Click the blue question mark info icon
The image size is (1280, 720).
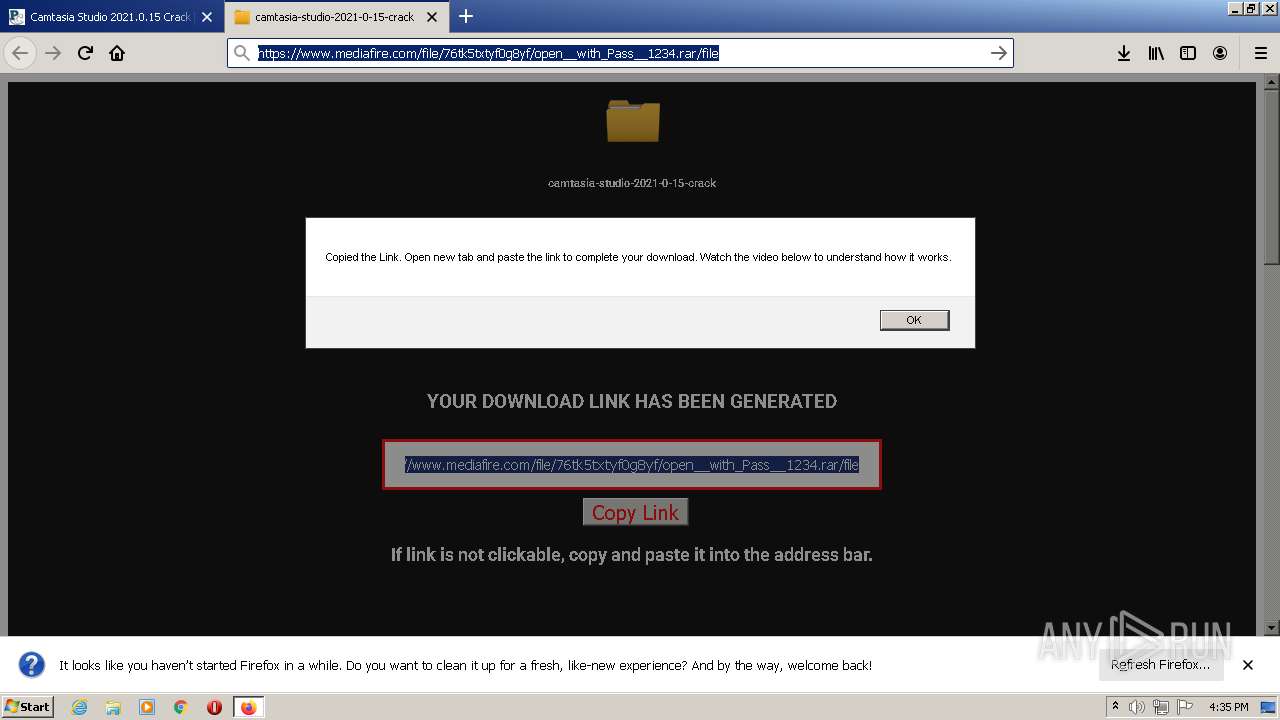tap(32, 665)
